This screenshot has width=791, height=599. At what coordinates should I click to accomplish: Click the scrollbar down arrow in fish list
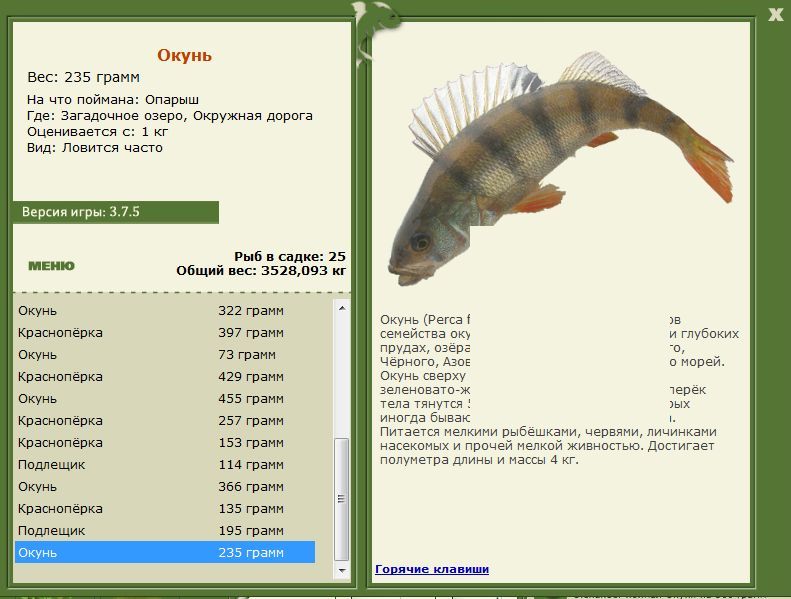[x=342, y=571]
